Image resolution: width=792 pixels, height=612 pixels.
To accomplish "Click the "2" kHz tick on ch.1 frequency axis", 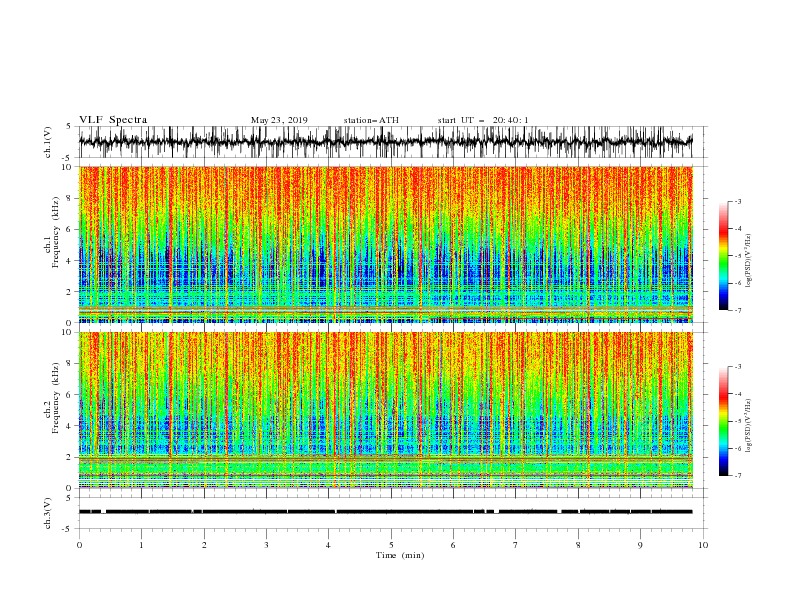I will click(70, 292).
